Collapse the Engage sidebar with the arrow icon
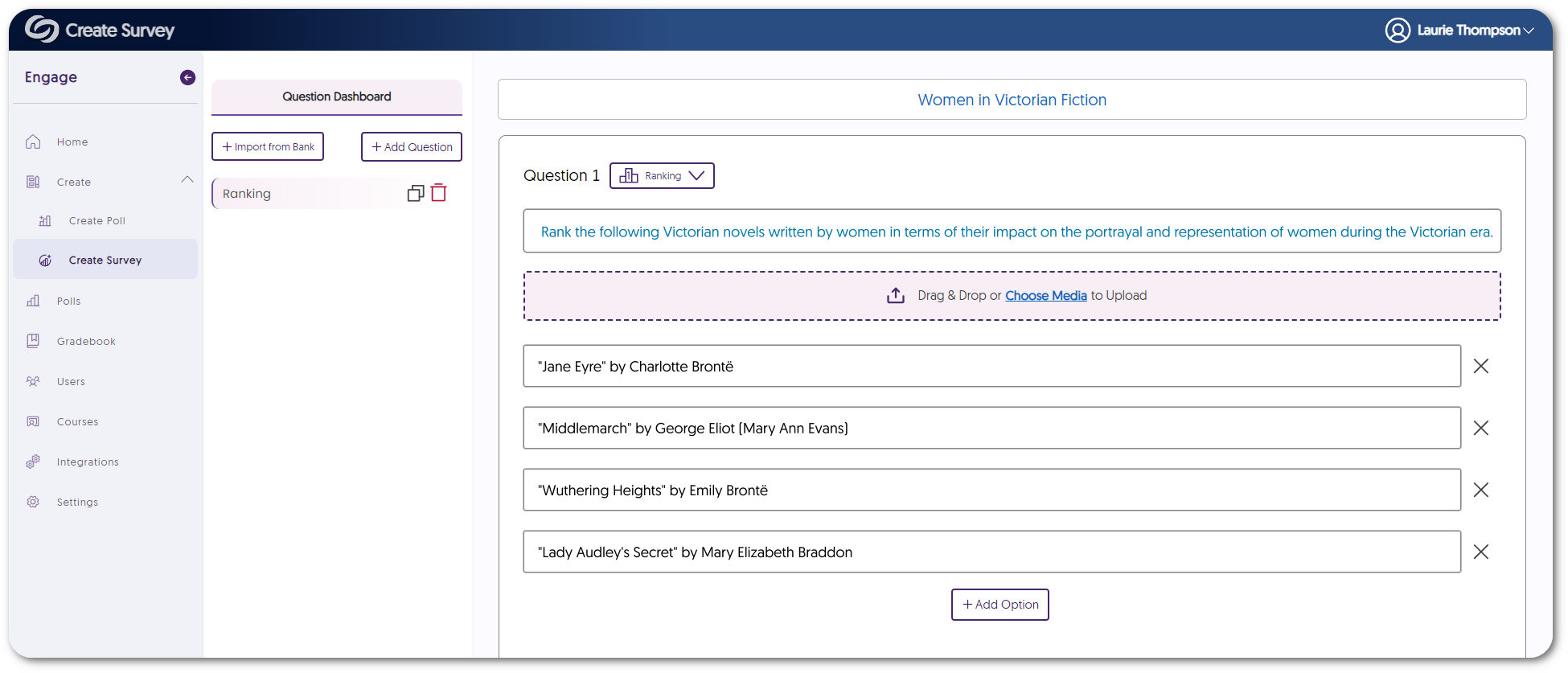 [187, 77]
